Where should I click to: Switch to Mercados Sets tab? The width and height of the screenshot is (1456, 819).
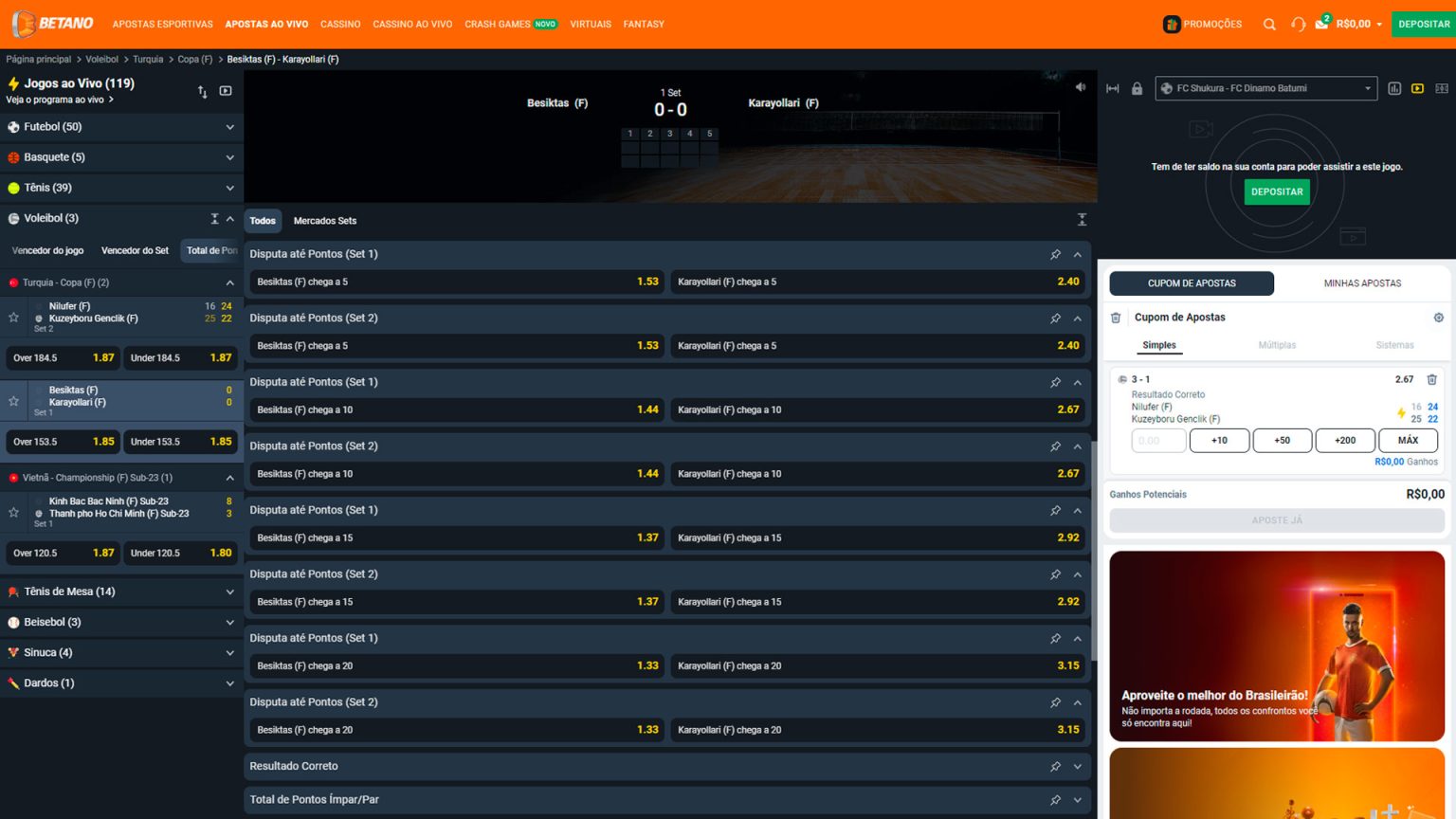coord(325,221)
